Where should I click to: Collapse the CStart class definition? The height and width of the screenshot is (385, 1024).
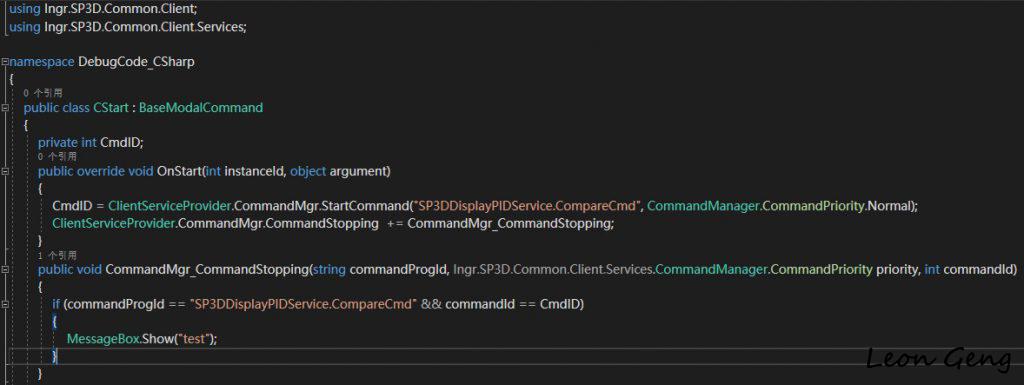pyautogui.click(x=5, y=108)
